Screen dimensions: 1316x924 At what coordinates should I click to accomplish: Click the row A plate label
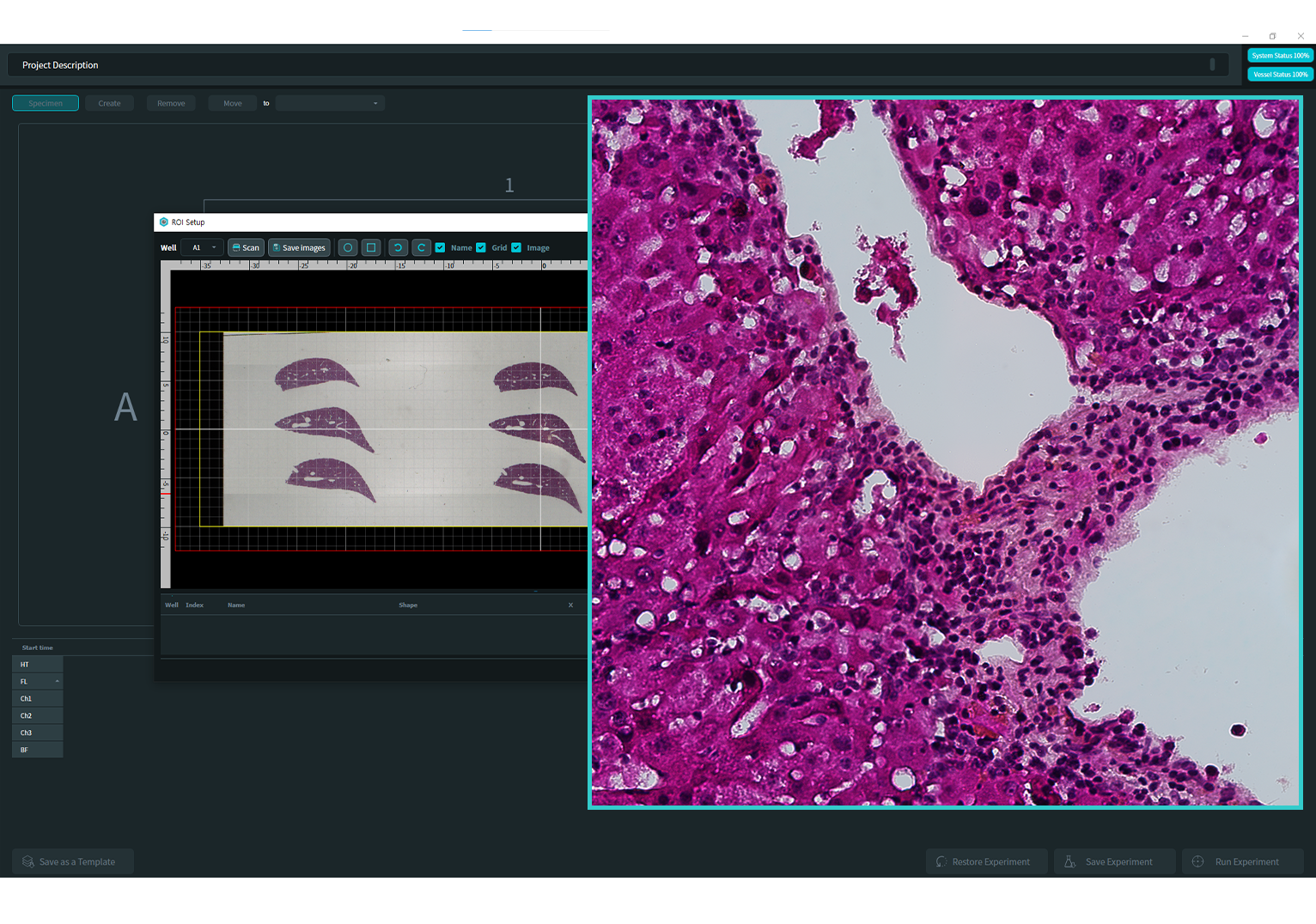click(125, 407)
